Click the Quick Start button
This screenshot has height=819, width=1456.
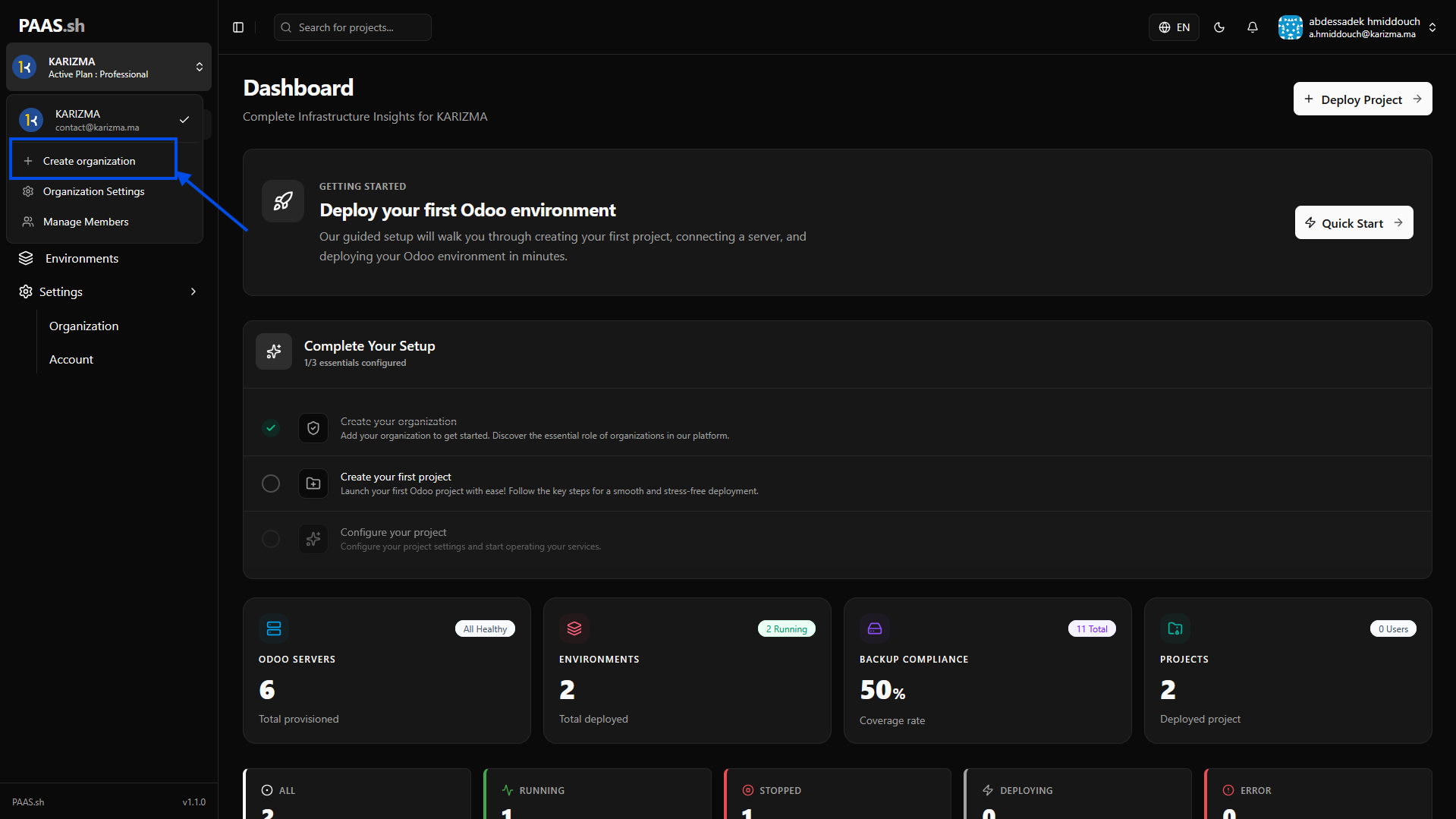[x=1354, y=222]
